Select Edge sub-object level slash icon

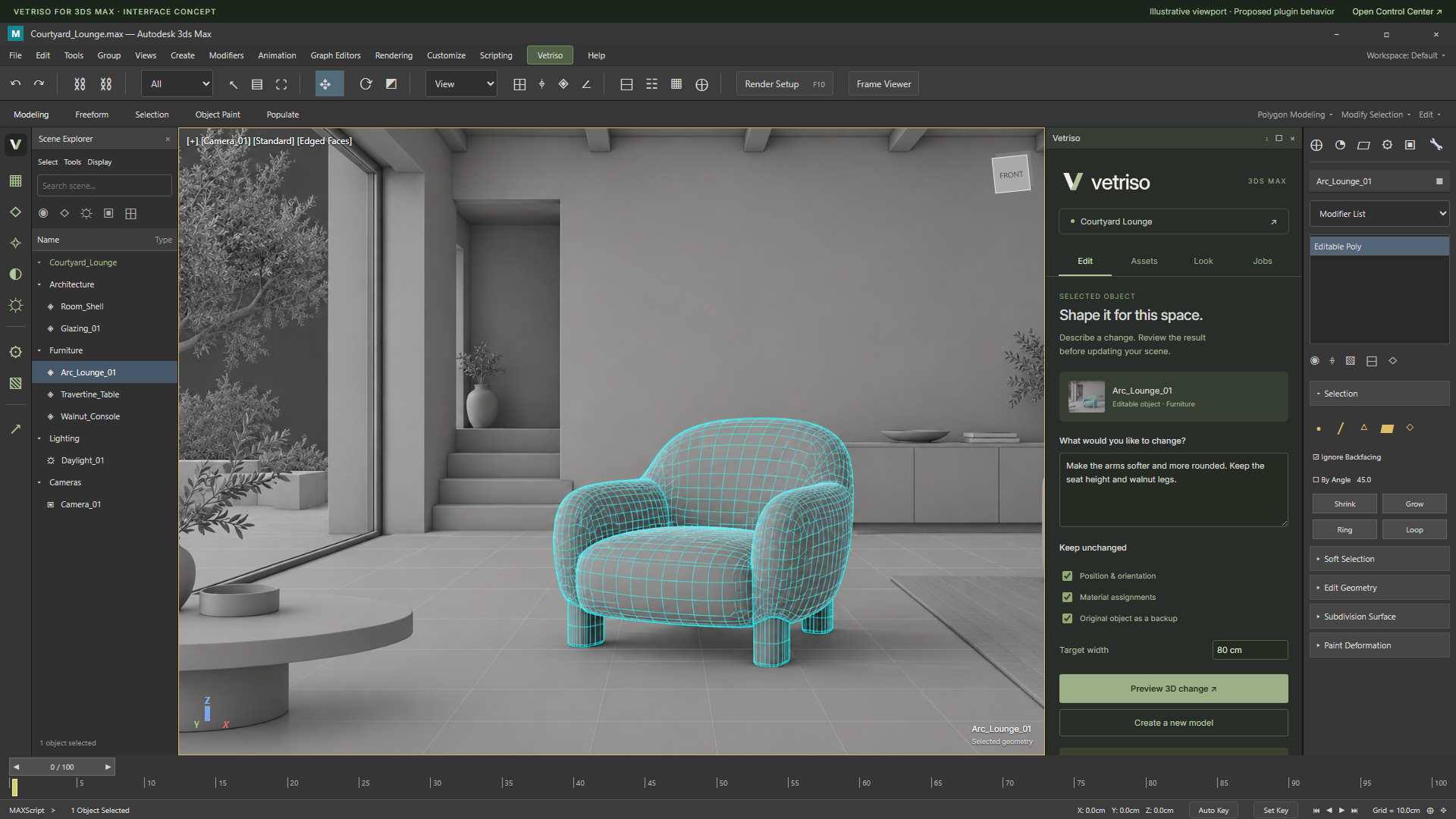tap(1341, 428)
